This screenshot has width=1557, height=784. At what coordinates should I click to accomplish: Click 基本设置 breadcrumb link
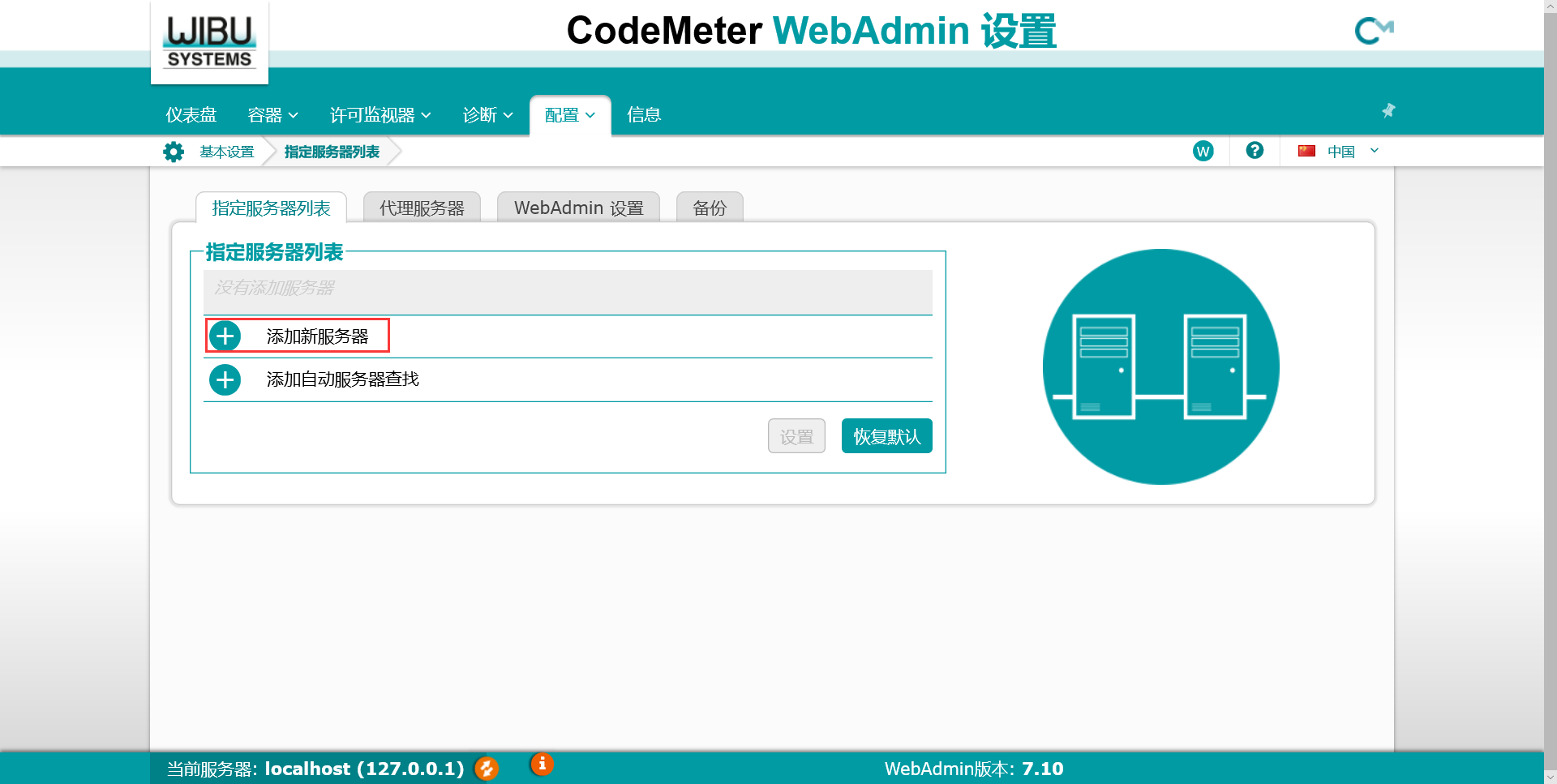(227, 152)
